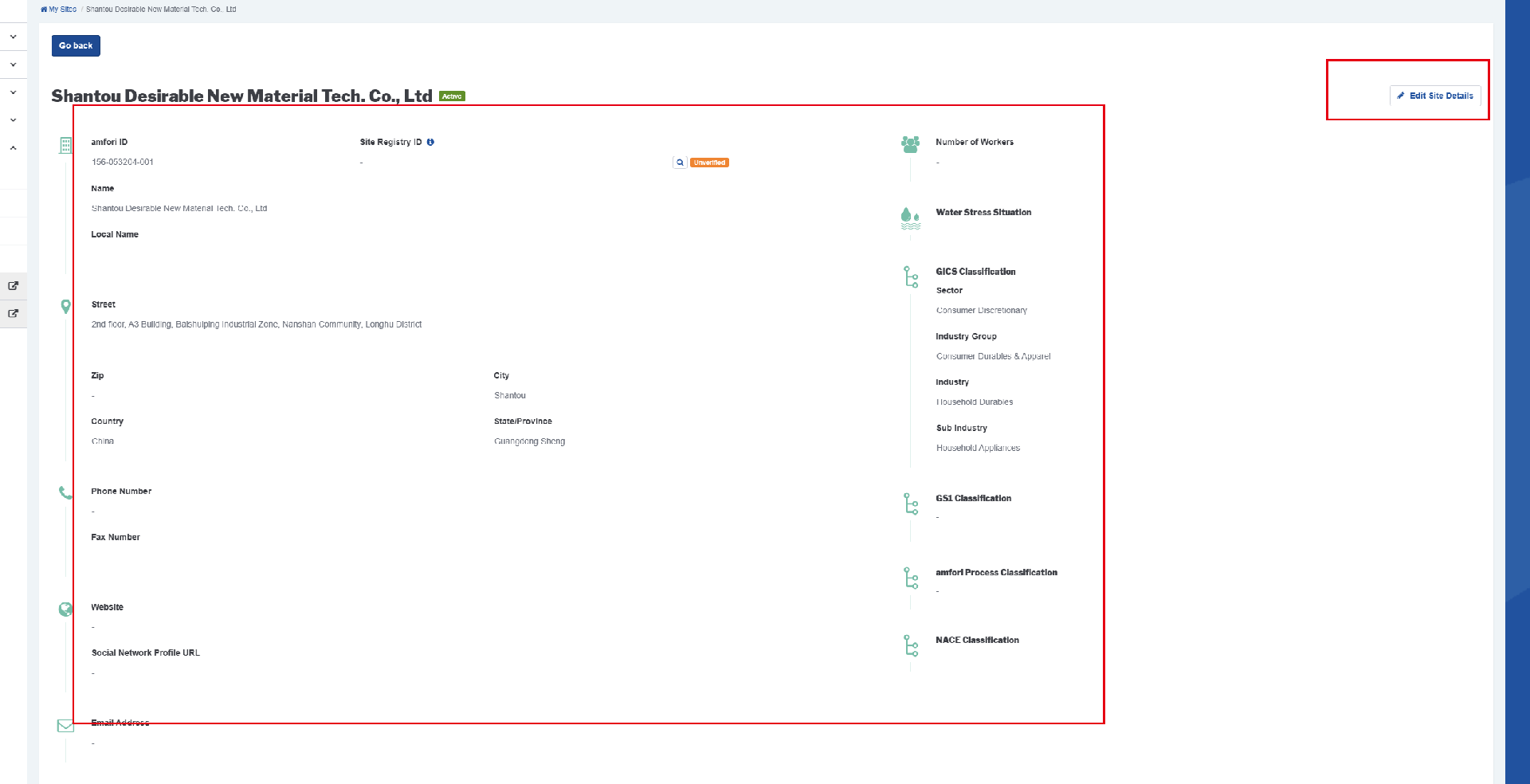Image resolution: width=1530 pixels, height=784 pixels.
Task: Expand the topmost chevron in left sidebar
Action: [x=13, y=37]
